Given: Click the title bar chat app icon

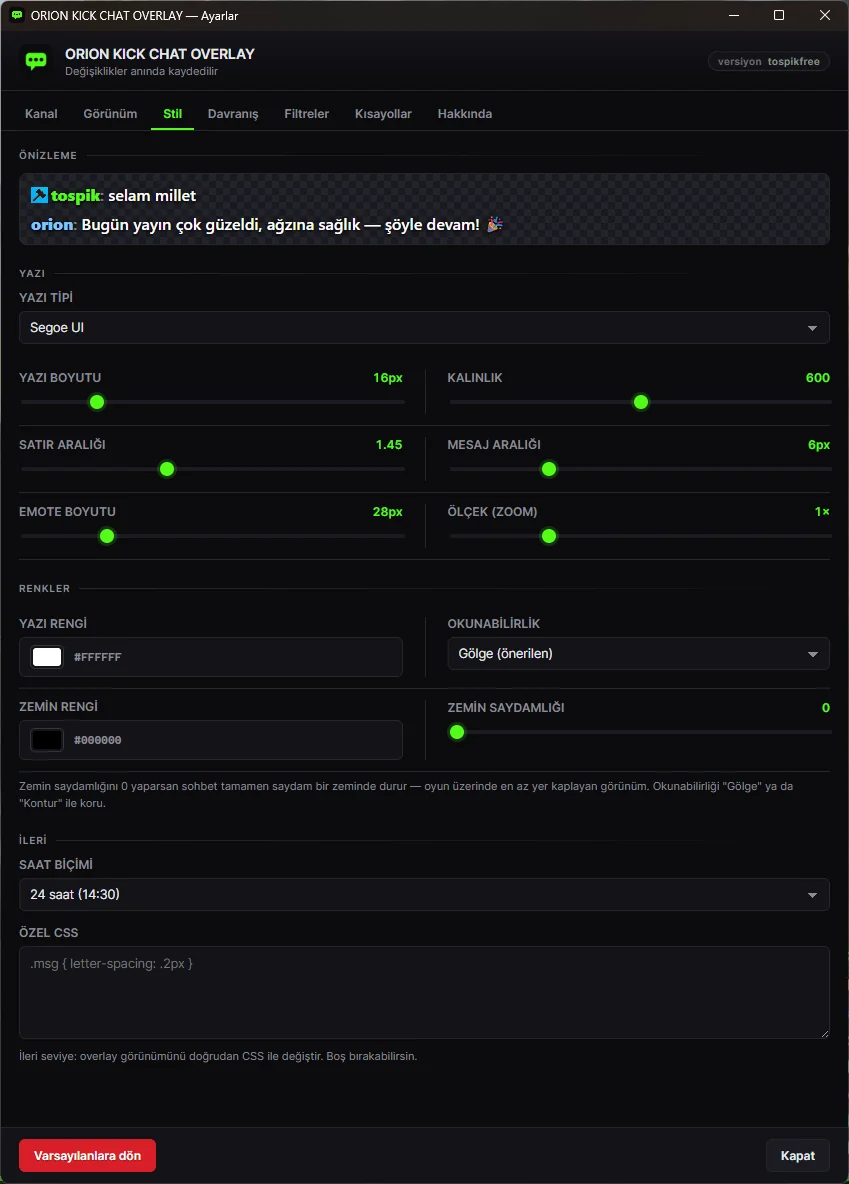Looking at the screenshot, I should tap(17, 15).
